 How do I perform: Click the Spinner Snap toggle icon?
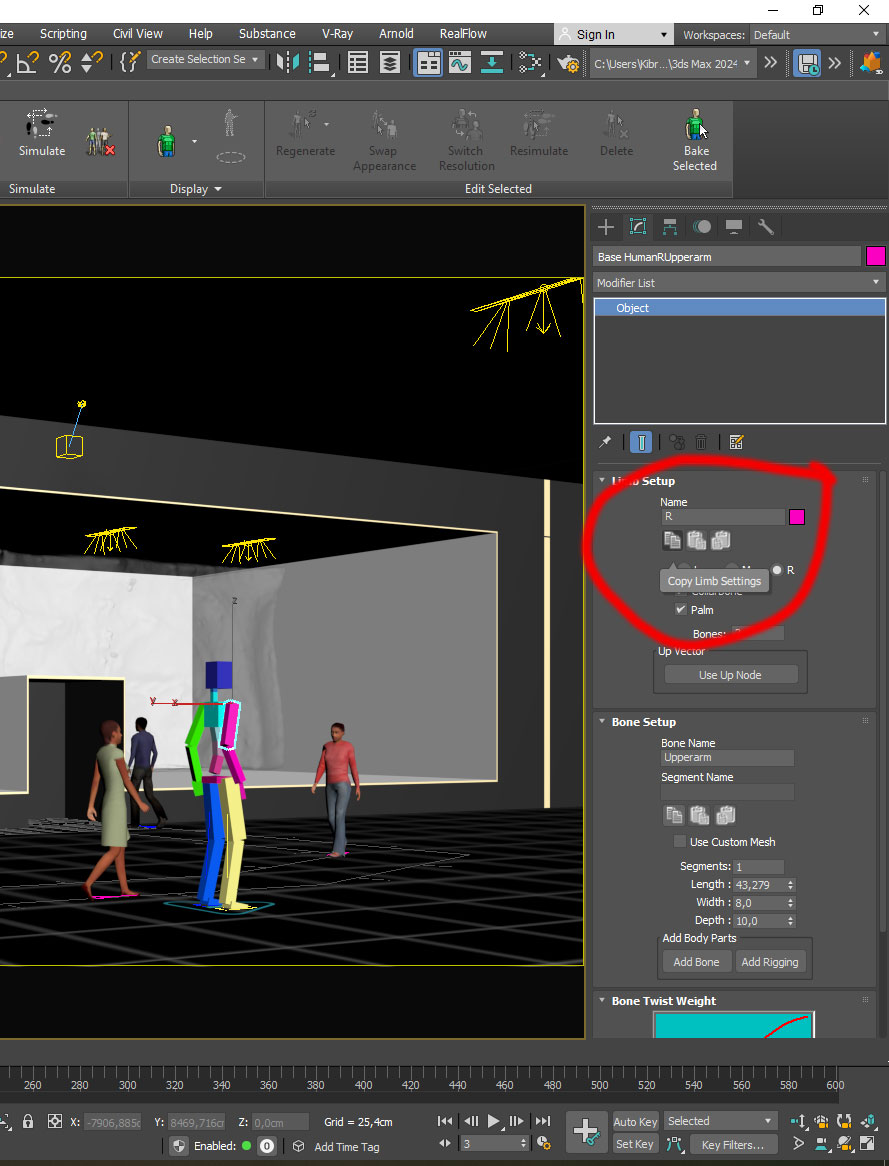click(x=92, y=62)
